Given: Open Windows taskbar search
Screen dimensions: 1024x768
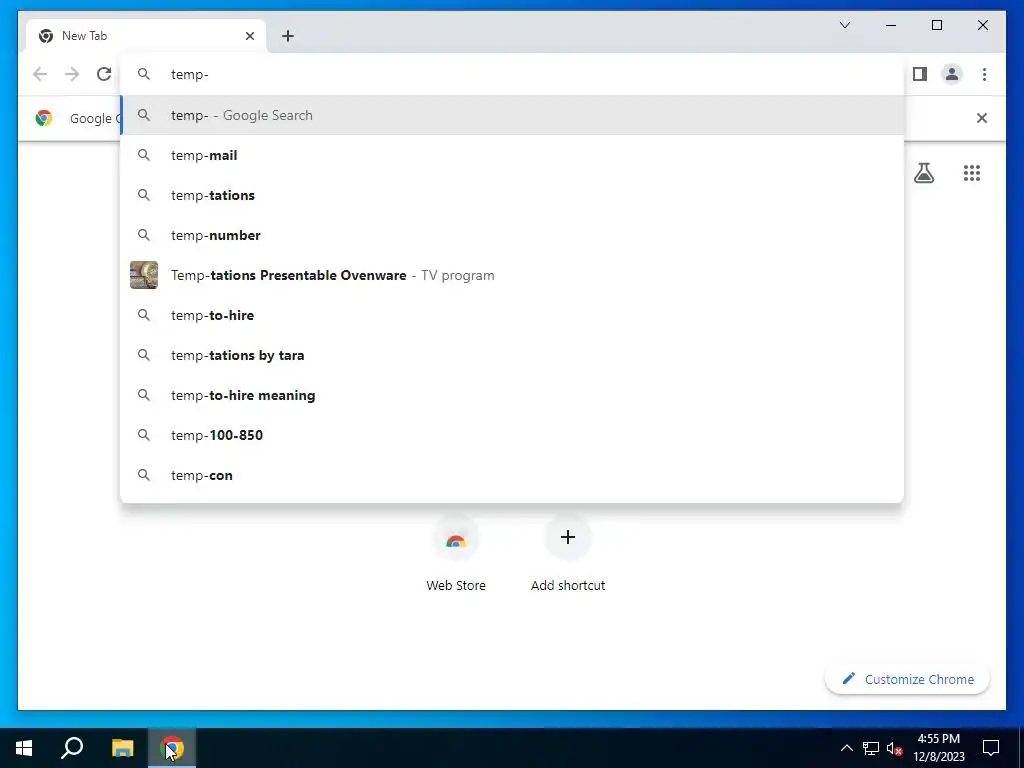Looking at the screenshot, I should pyautogui.click(x=72, y=748).
